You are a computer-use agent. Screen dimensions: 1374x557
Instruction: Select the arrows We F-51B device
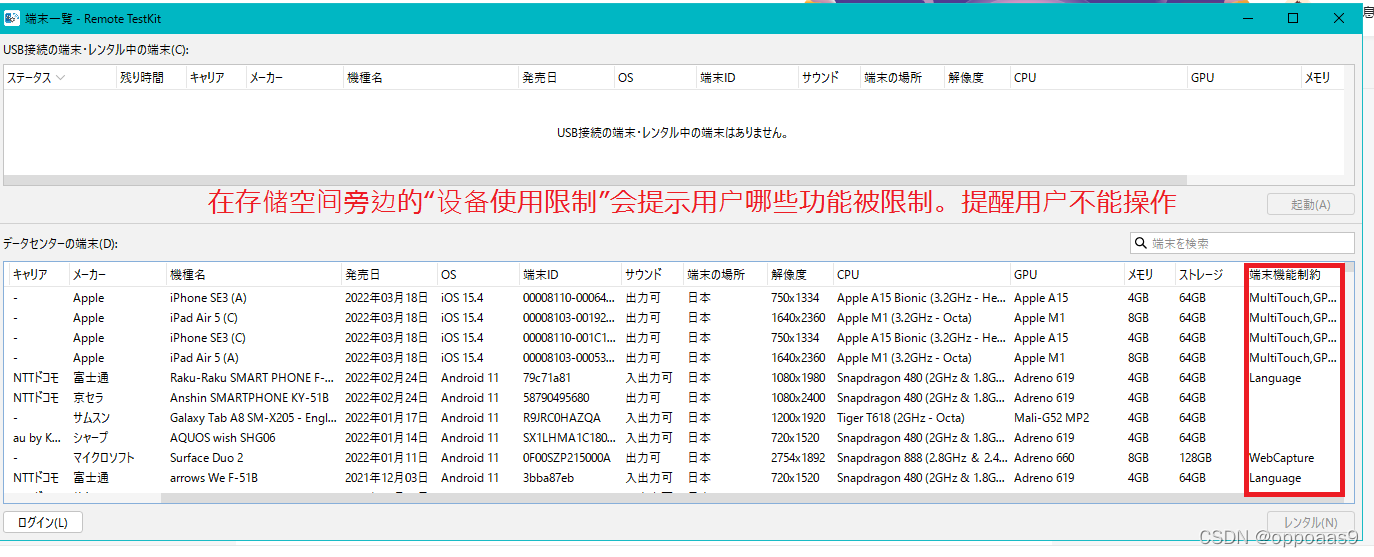click(x=675, y=478)
